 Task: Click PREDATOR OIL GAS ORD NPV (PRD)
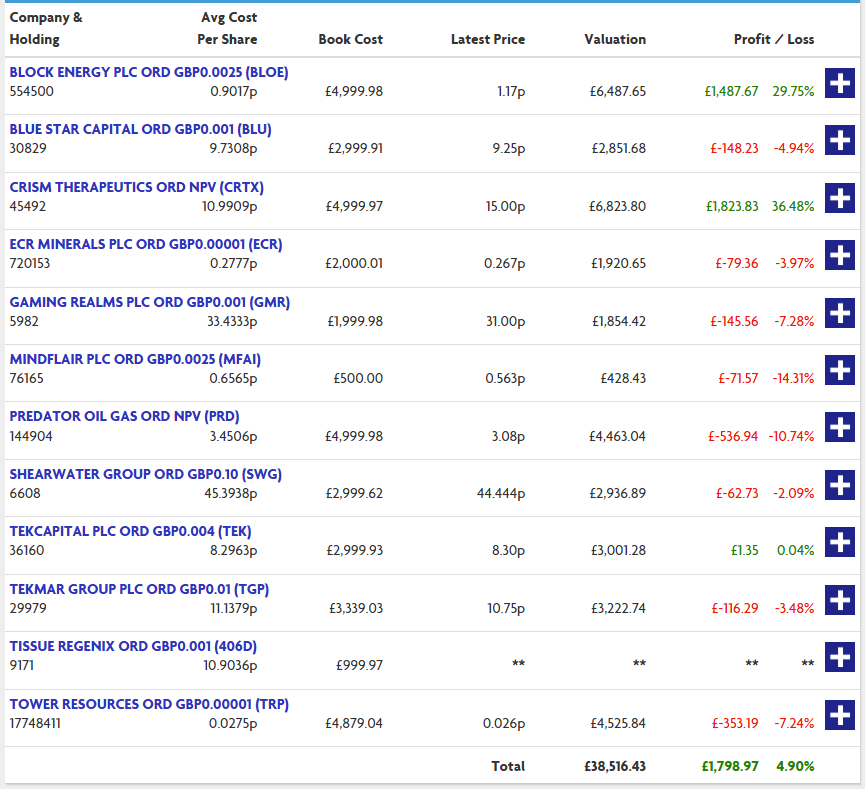tap(125, 417)
